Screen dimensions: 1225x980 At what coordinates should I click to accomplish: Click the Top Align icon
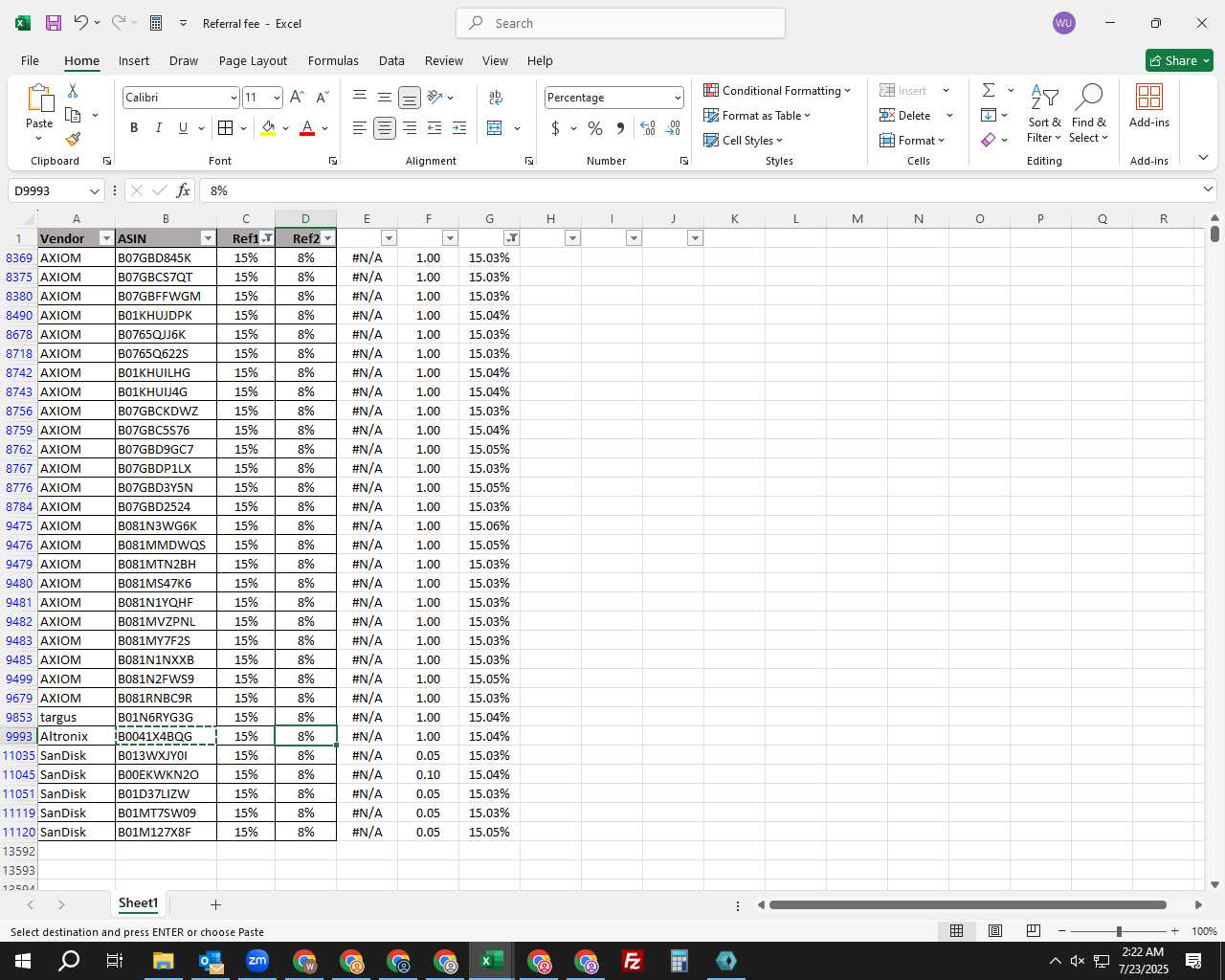pyautogui.click(x=359, y=97)
